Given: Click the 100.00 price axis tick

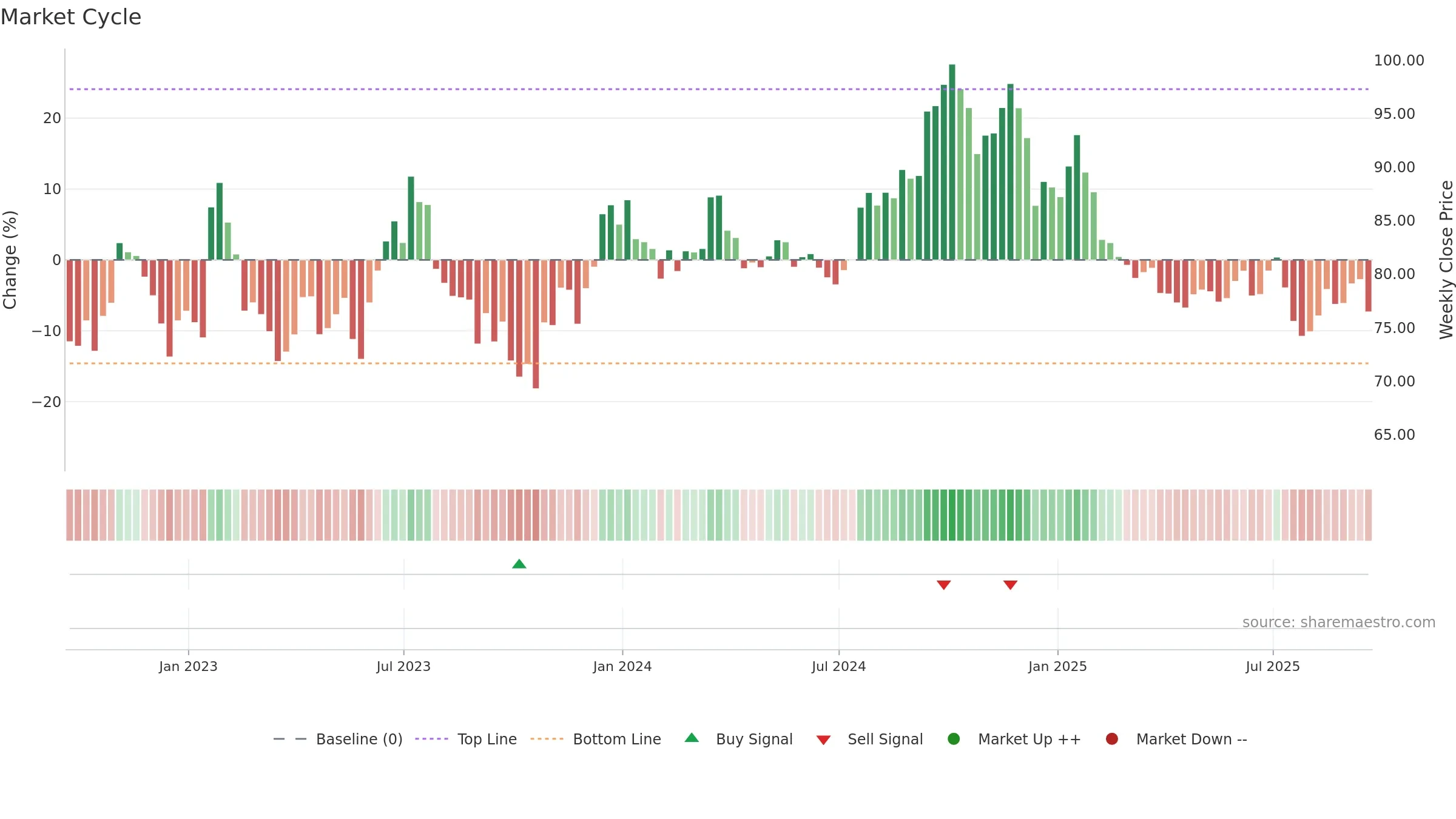Looking at the screenshot, I should coord(1399,61).
